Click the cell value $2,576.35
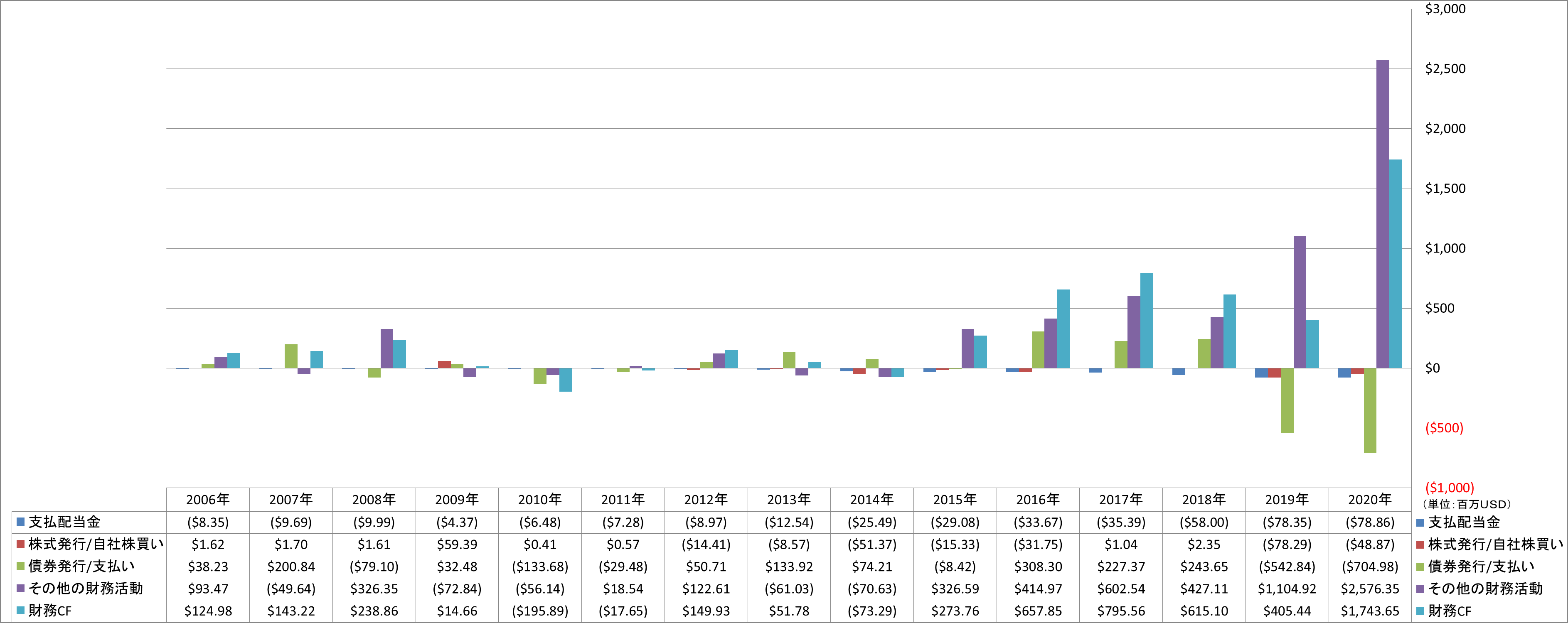 [1370, 589]
